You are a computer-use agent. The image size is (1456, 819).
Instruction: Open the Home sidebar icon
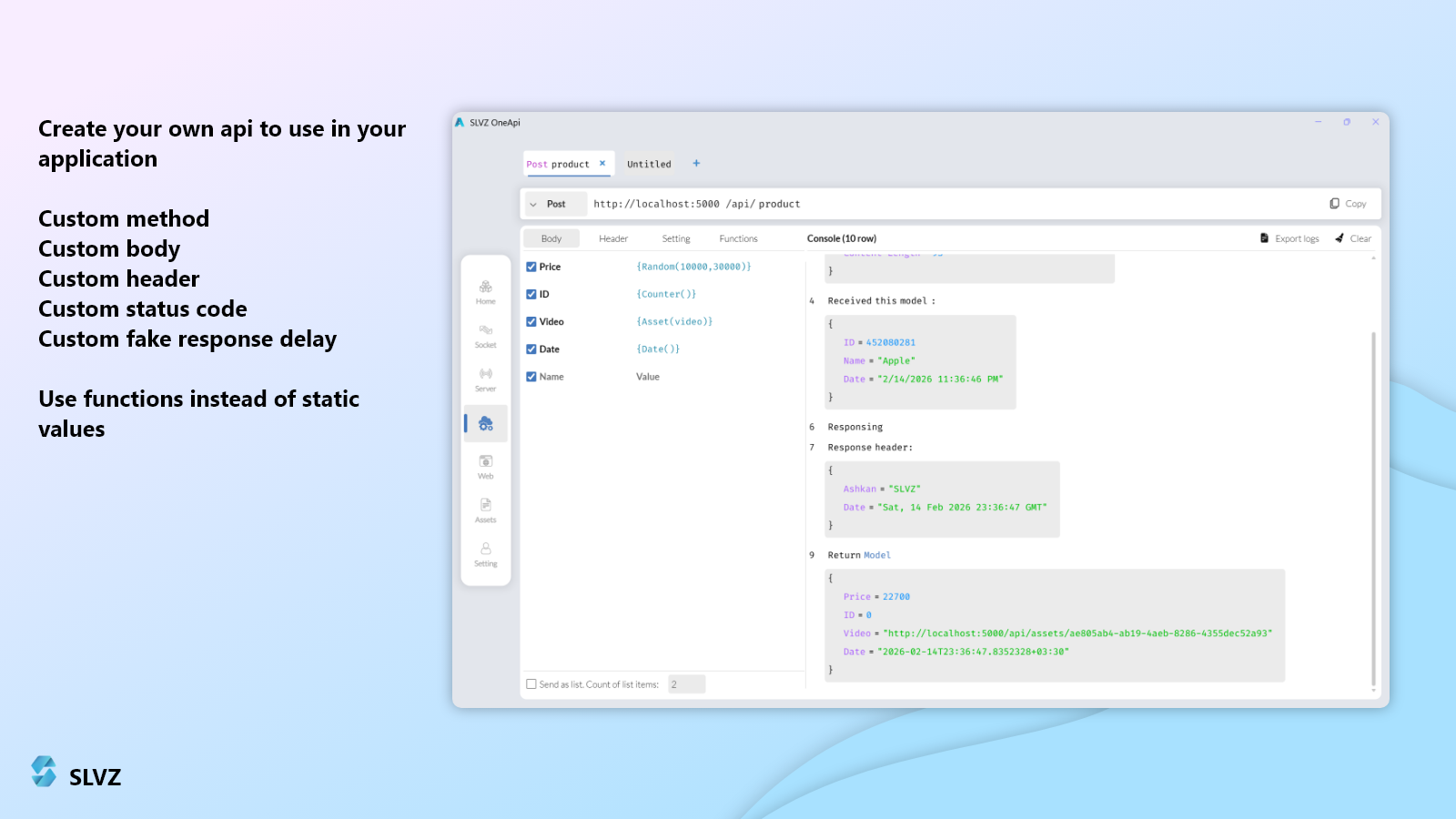[x=485, y=292]
